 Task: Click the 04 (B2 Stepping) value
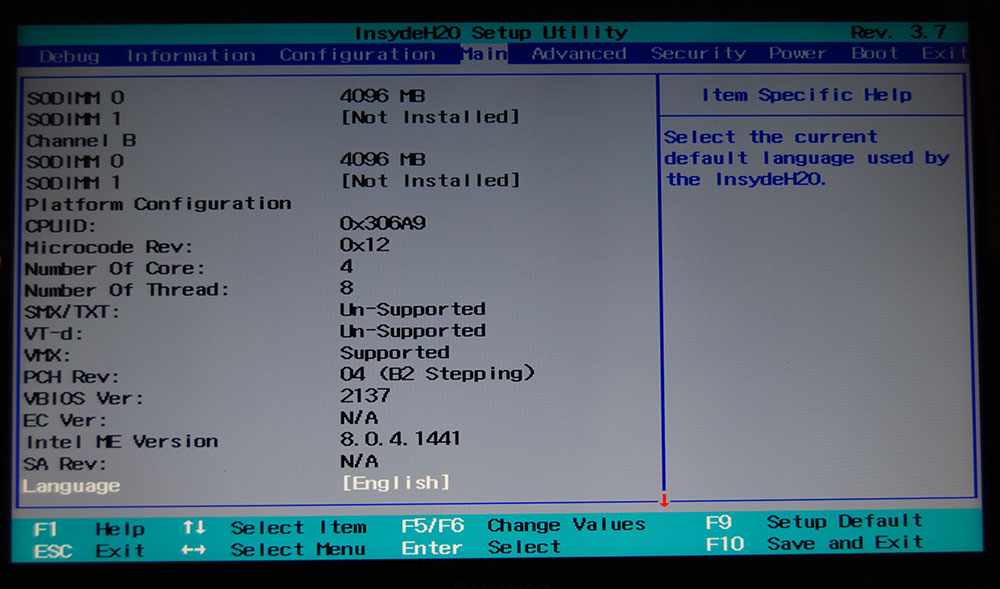coord(438,374)
